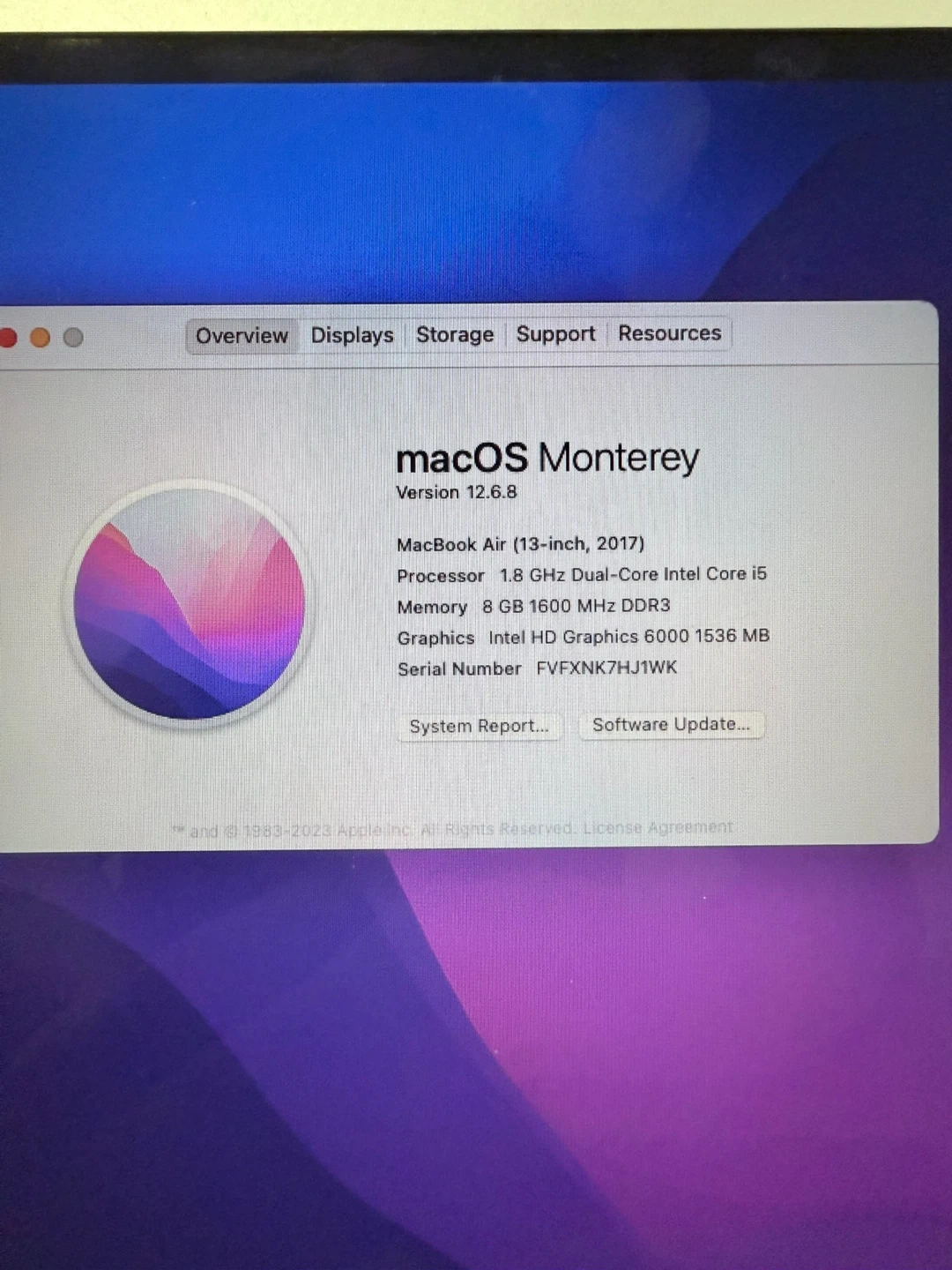Open the Resources tab
The image size is (952, 1270).
tap(669, 332)
